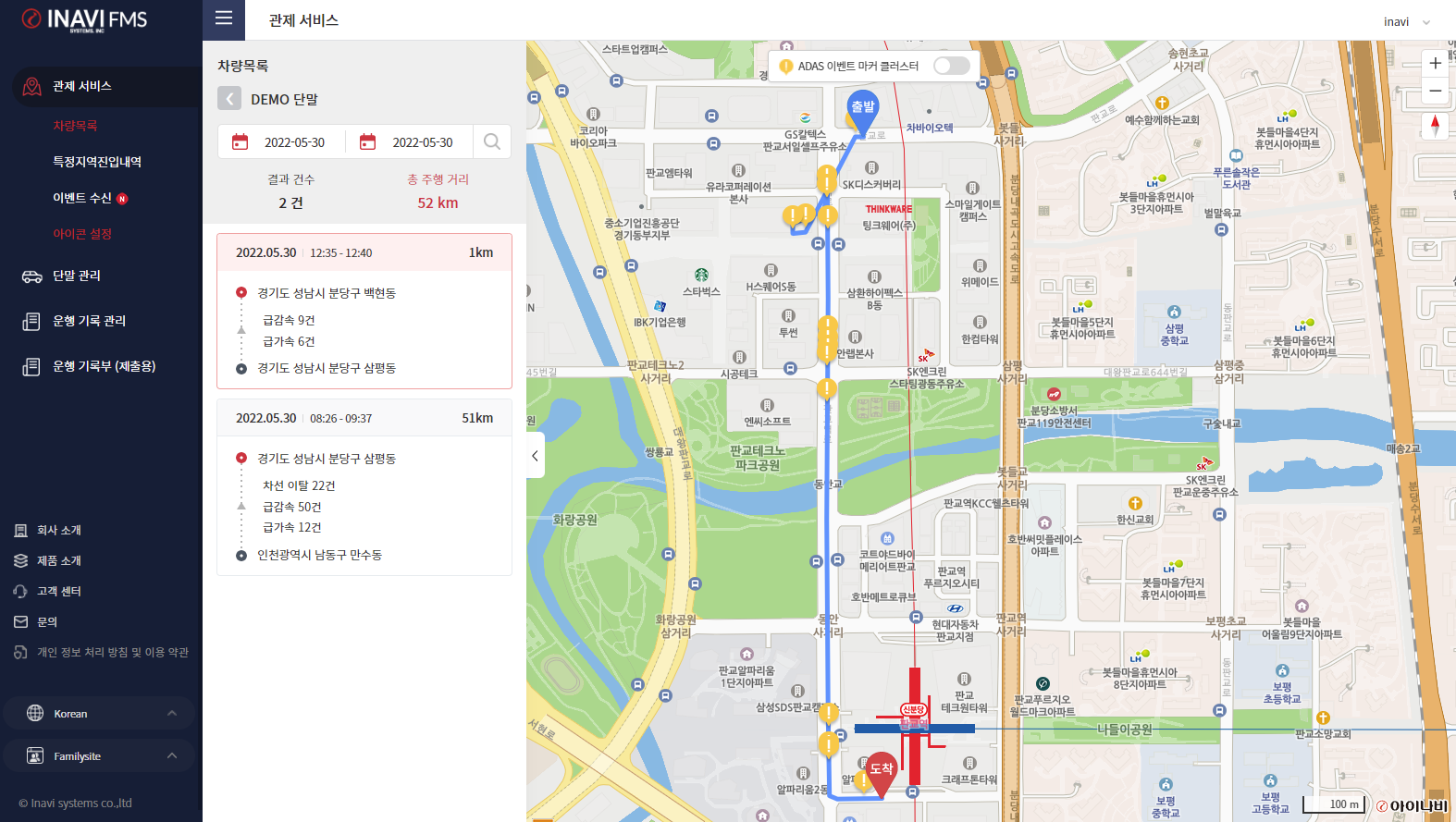
Task: Open the inavi user dropdown
Action: coord(1406,21)
